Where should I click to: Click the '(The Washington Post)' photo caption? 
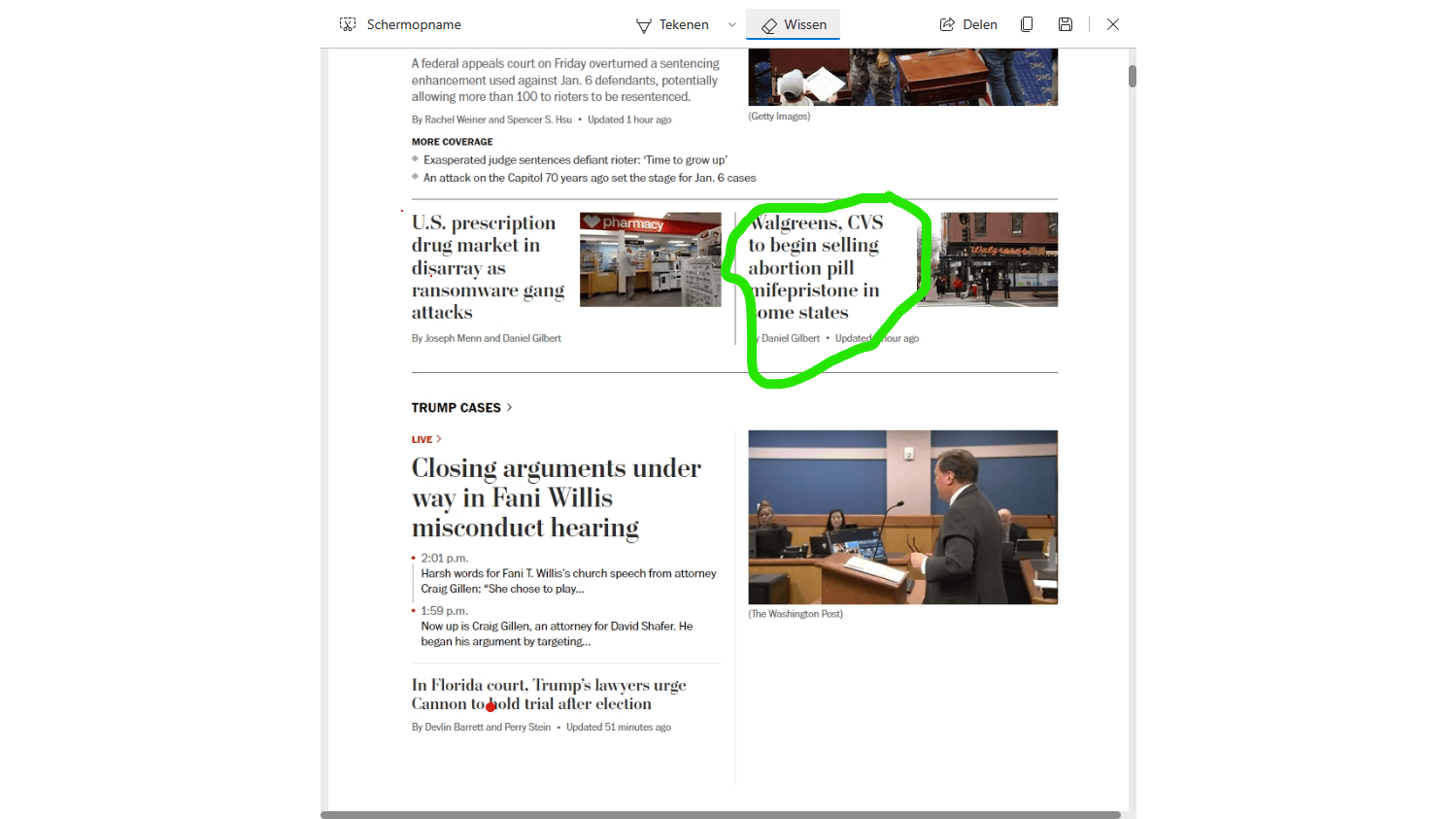click(x=796, y=614)
